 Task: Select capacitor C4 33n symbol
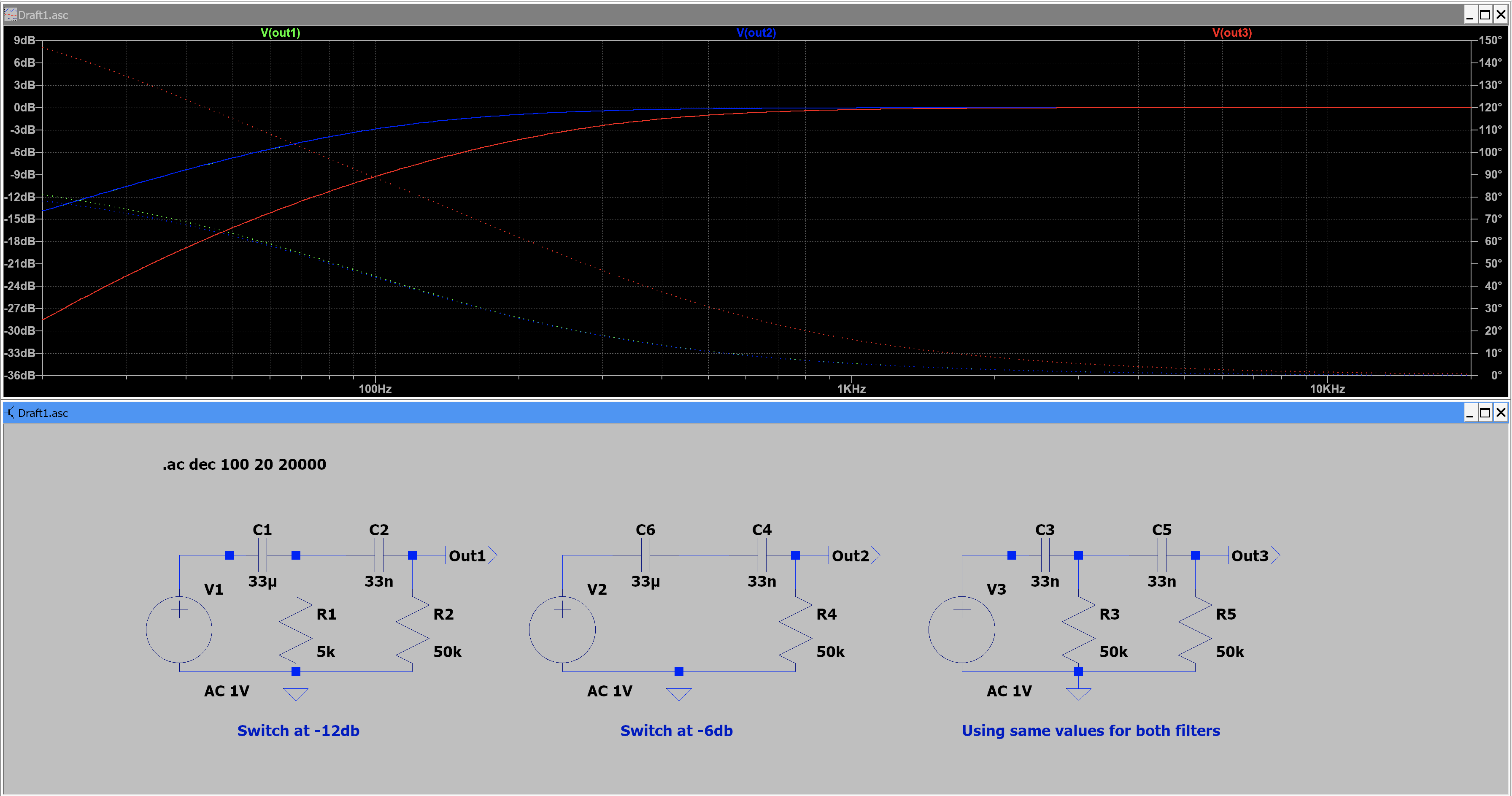762,555
